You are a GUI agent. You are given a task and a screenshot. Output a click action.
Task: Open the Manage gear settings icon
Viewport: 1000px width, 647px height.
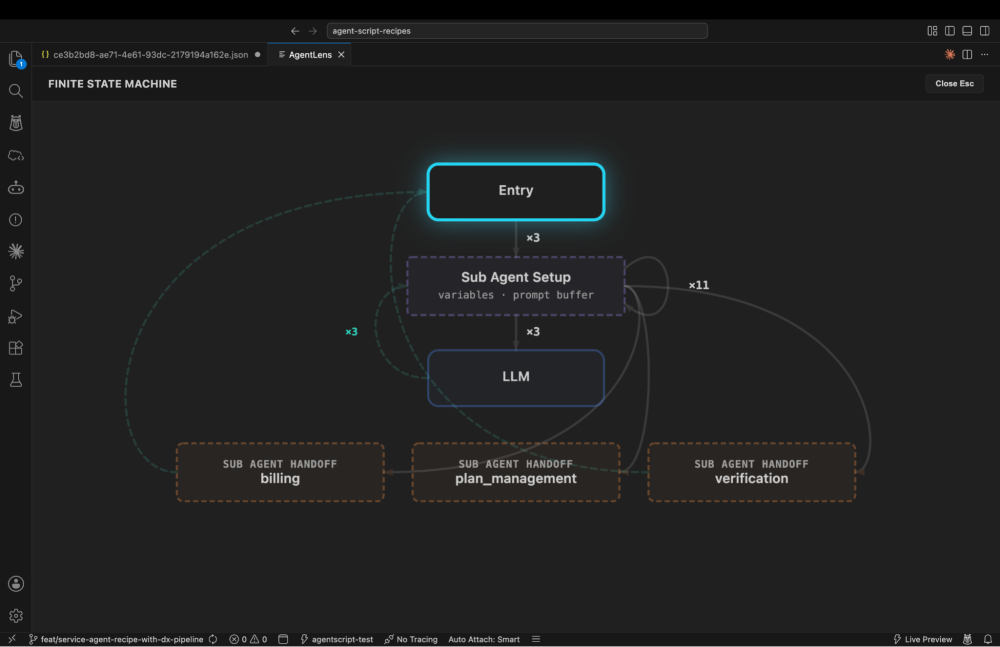16,616
